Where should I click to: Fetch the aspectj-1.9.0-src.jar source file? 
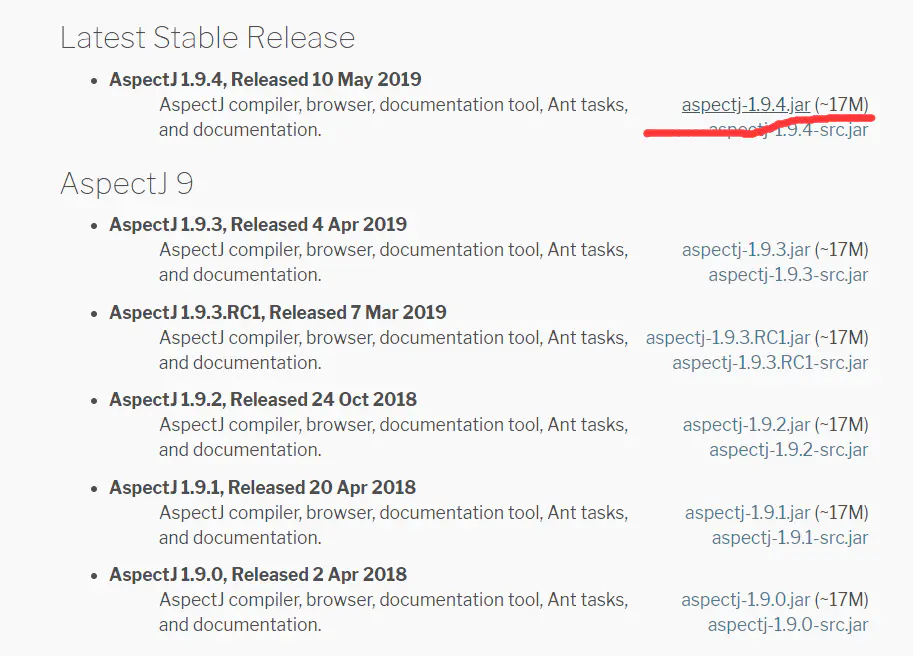pyautogui.click(x=788, y=625)
